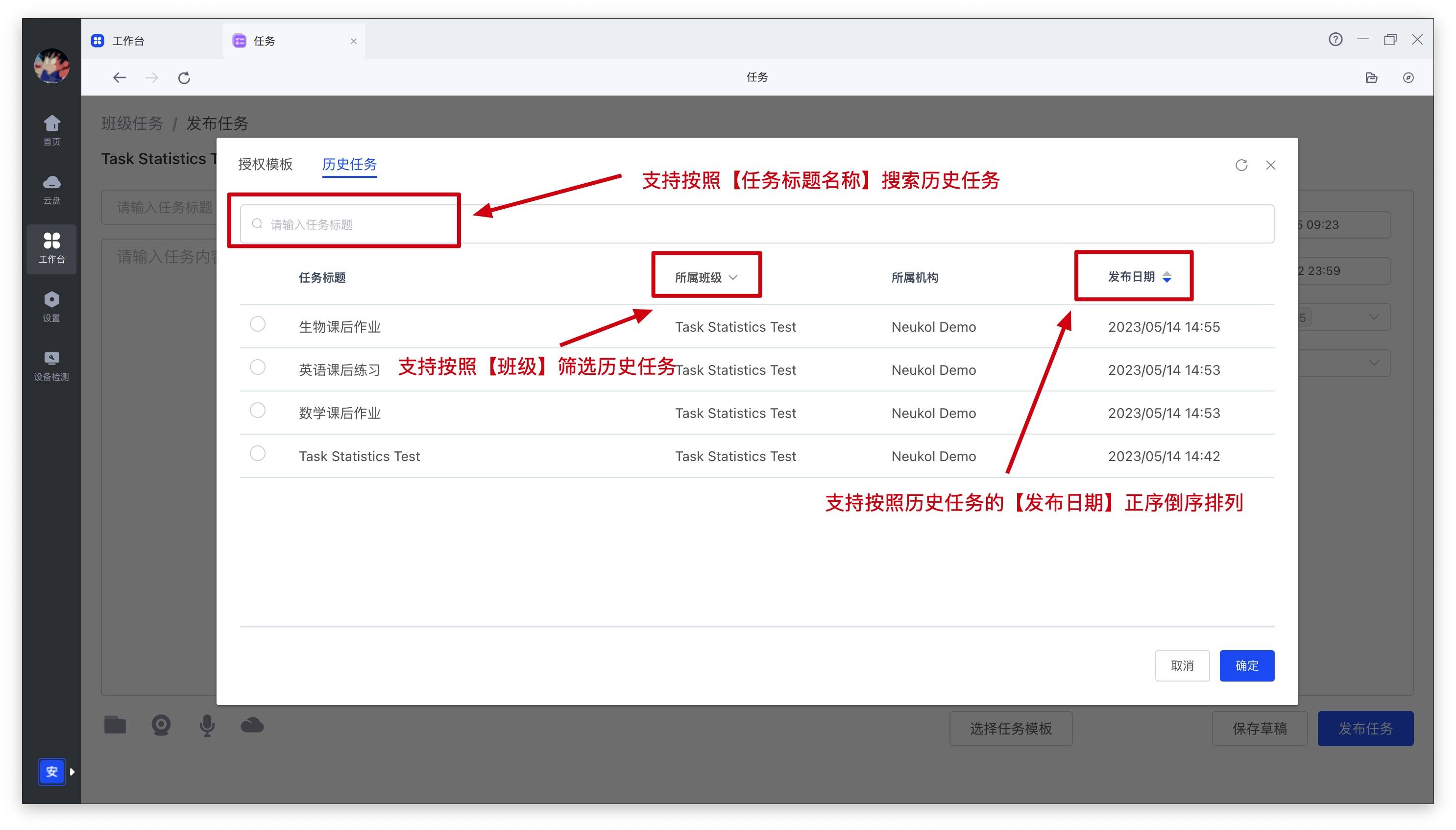Select the 工作台 workbench sidebar icon

[x=51, y=248]
